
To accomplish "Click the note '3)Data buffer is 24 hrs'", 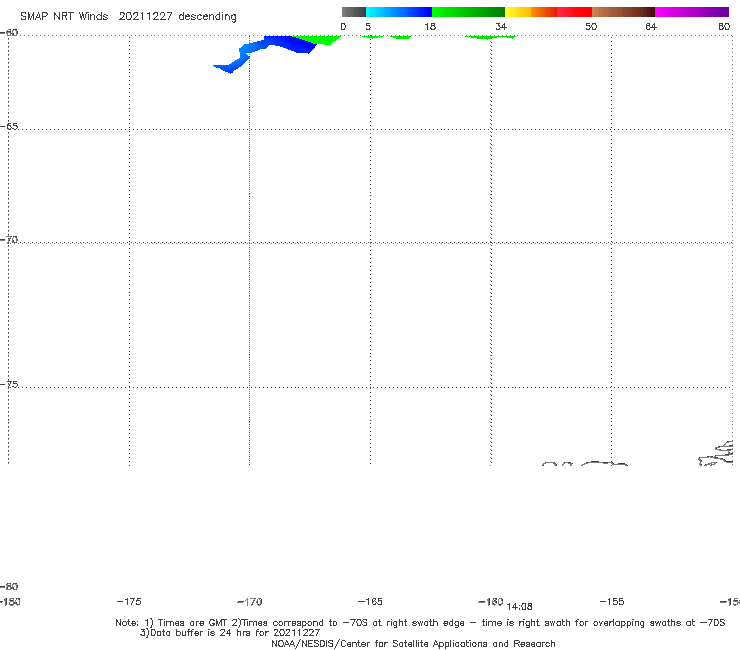I will 230,633.
